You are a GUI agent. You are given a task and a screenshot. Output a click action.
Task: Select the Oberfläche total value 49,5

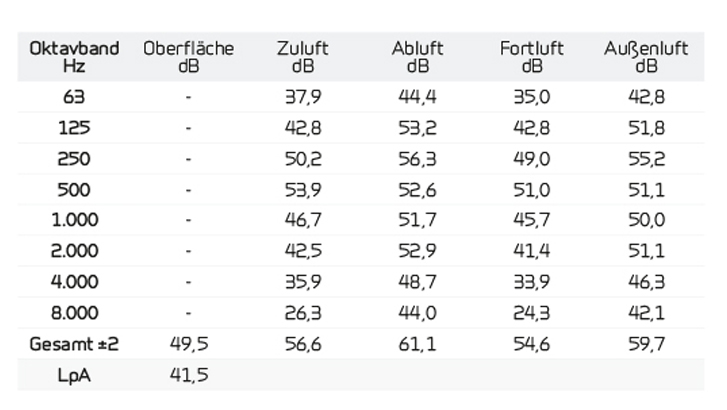pyautogui.click(x=189, y=344)
